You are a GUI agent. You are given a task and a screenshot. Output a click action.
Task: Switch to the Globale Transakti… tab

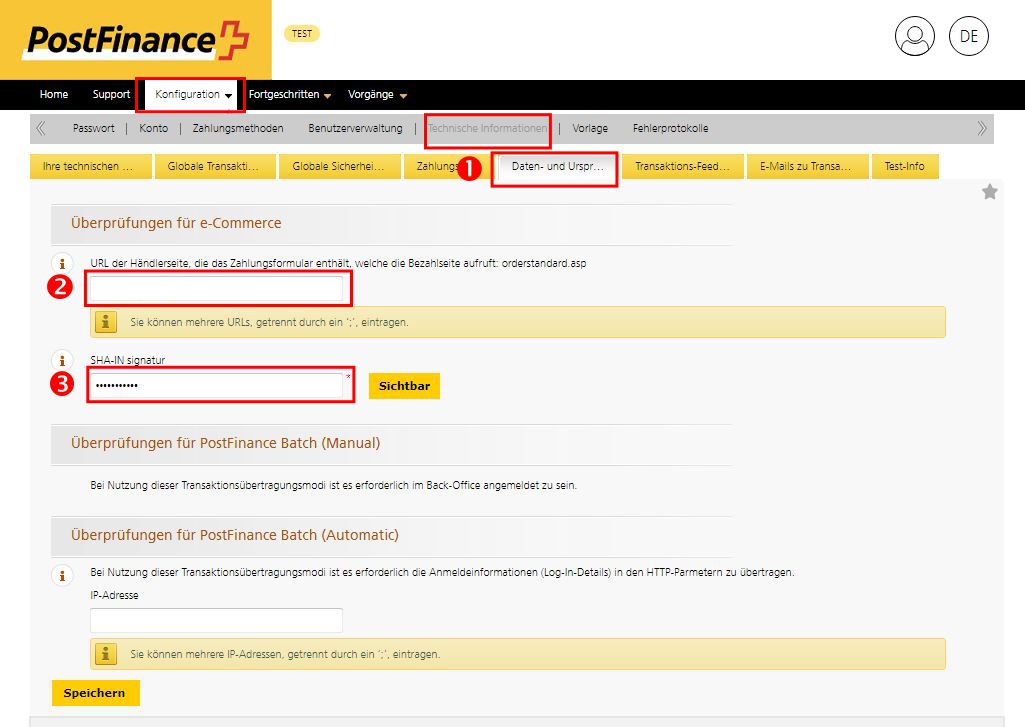[x=216, y=166]
